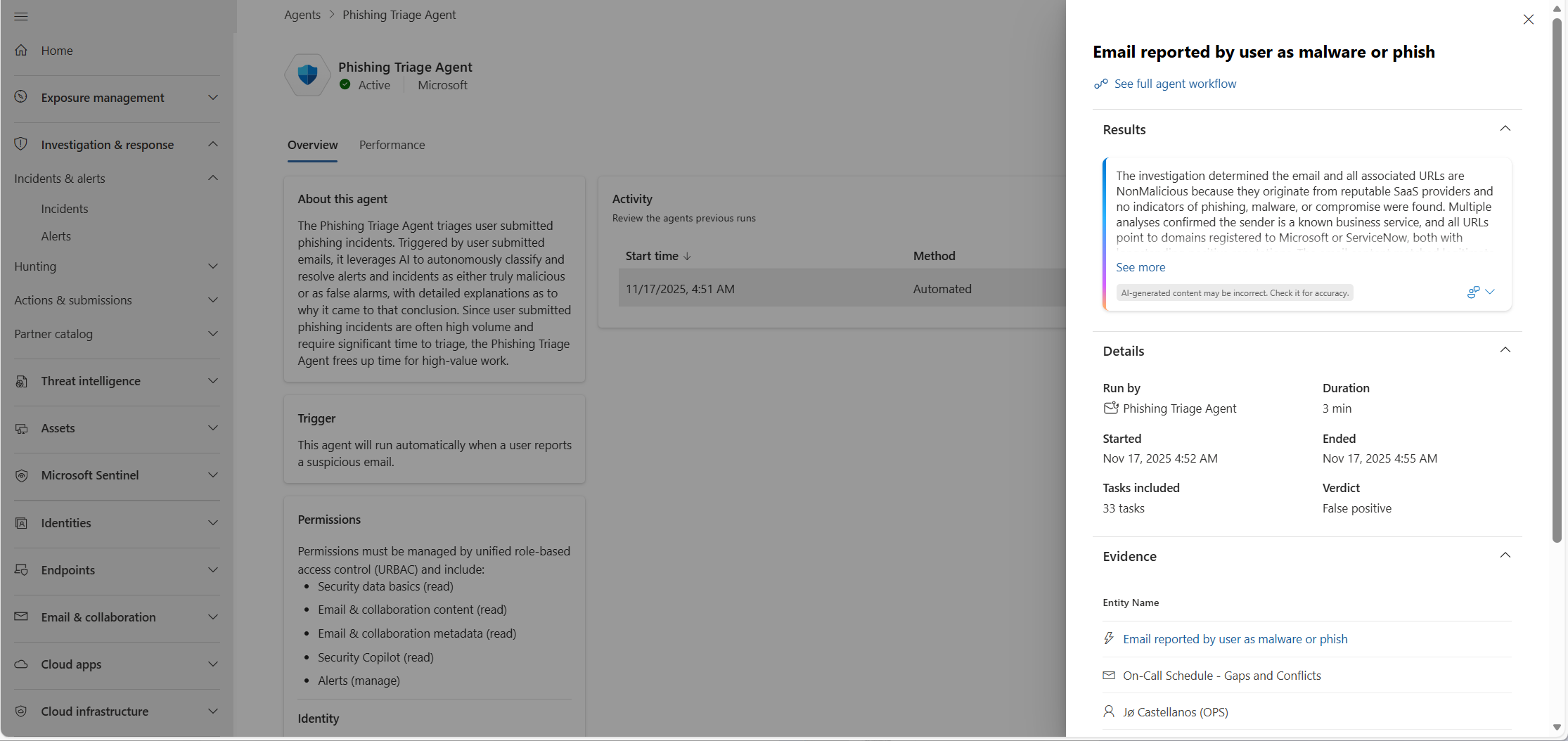Collapse the Results section

1505,129
